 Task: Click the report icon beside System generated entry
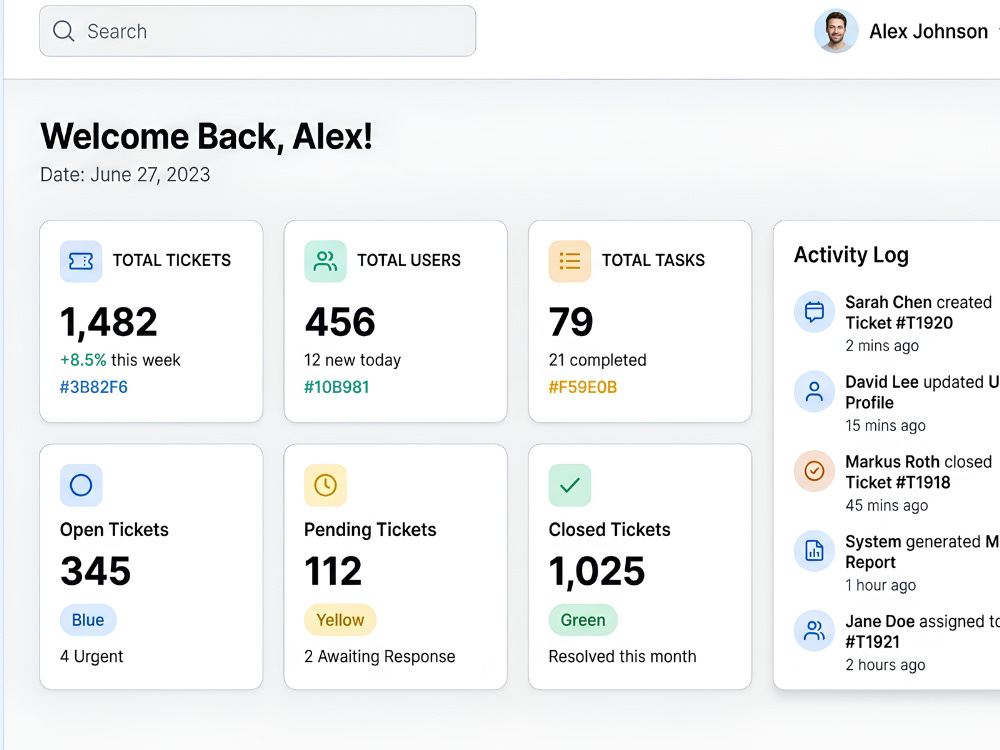(x=814, y=551)
